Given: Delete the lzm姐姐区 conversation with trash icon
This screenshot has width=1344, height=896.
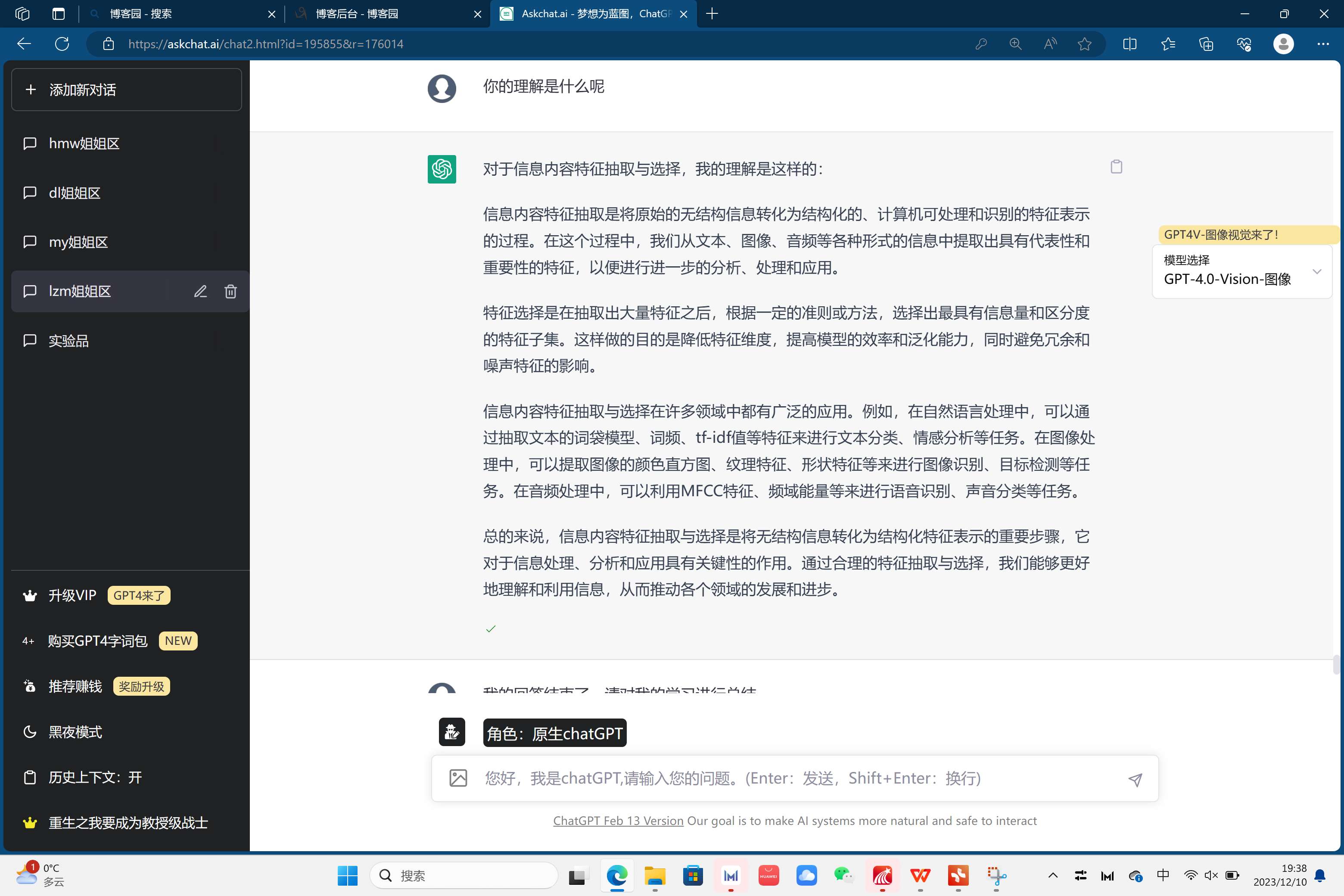Looking at the screenshot, I should coord(230,292).
